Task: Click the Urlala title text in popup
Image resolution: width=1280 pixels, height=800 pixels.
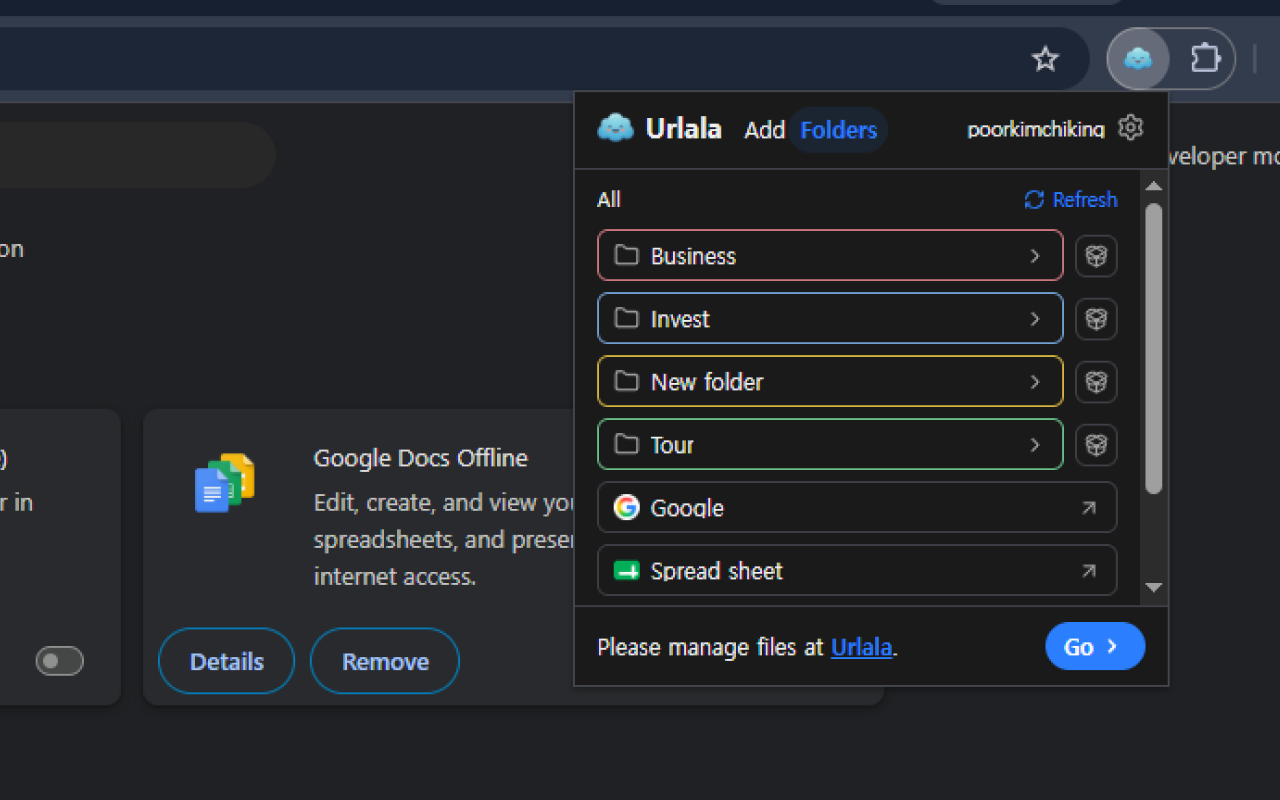Action: (684, 129)
